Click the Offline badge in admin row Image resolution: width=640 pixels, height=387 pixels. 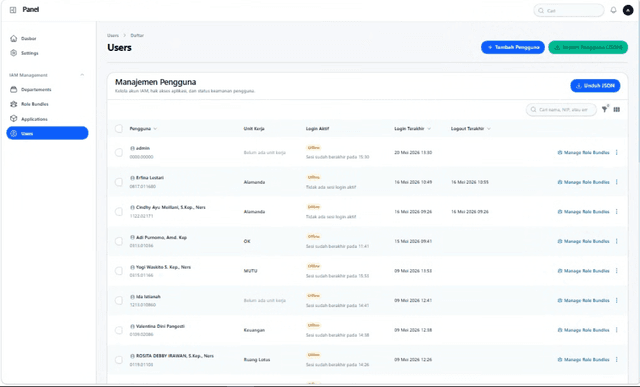click(313, 148)
